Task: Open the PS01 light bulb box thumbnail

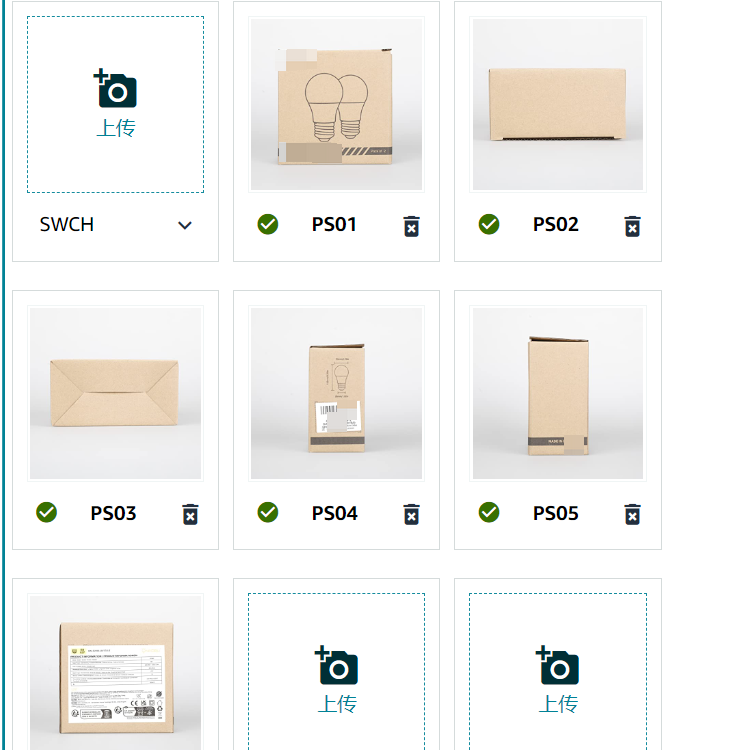Action: tap(336, 105)
